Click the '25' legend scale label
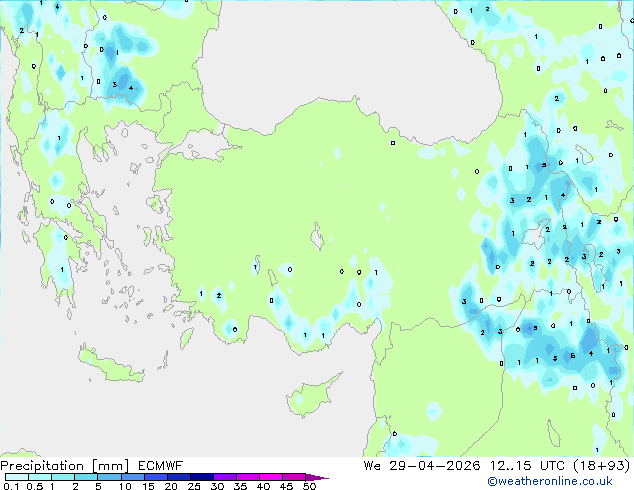The image size is (634, 490). (x=194, y=486)
